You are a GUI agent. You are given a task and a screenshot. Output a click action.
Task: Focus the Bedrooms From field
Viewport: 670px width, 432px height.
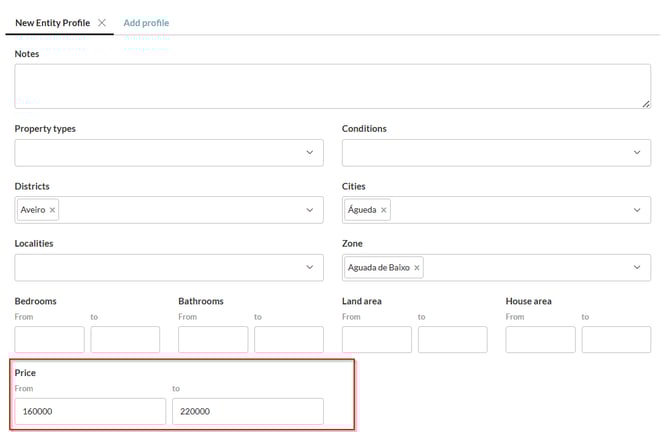pos(49,339)
